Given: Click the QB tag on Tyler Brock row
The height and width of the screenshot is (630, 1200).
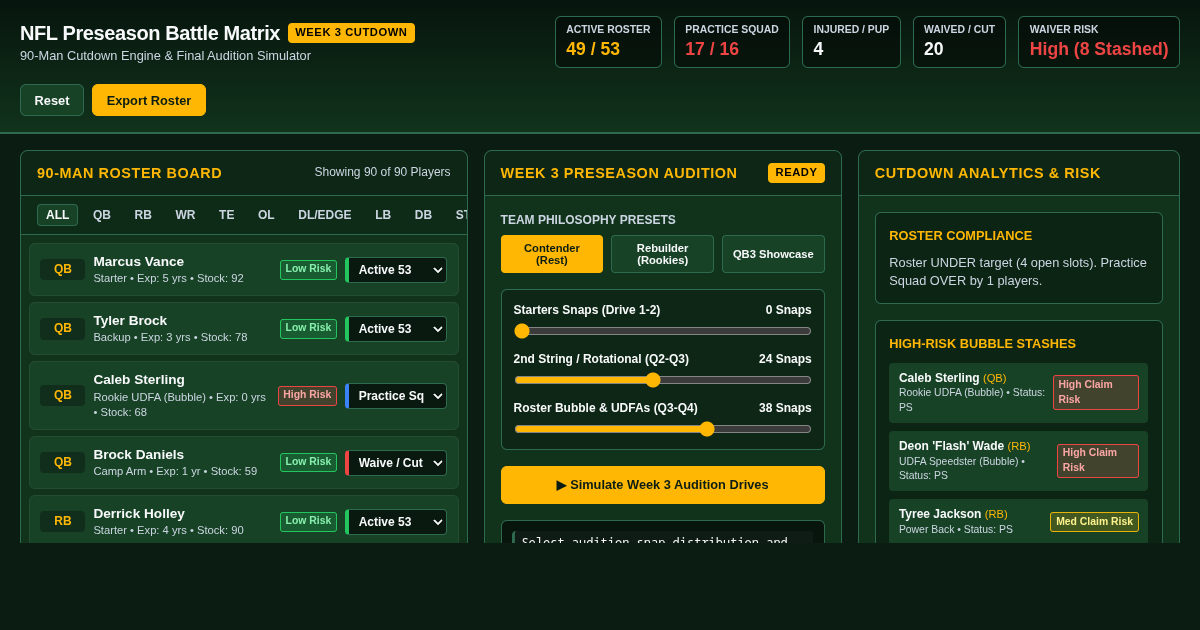Looking at the screenshot, I should (x=63, y=329).
